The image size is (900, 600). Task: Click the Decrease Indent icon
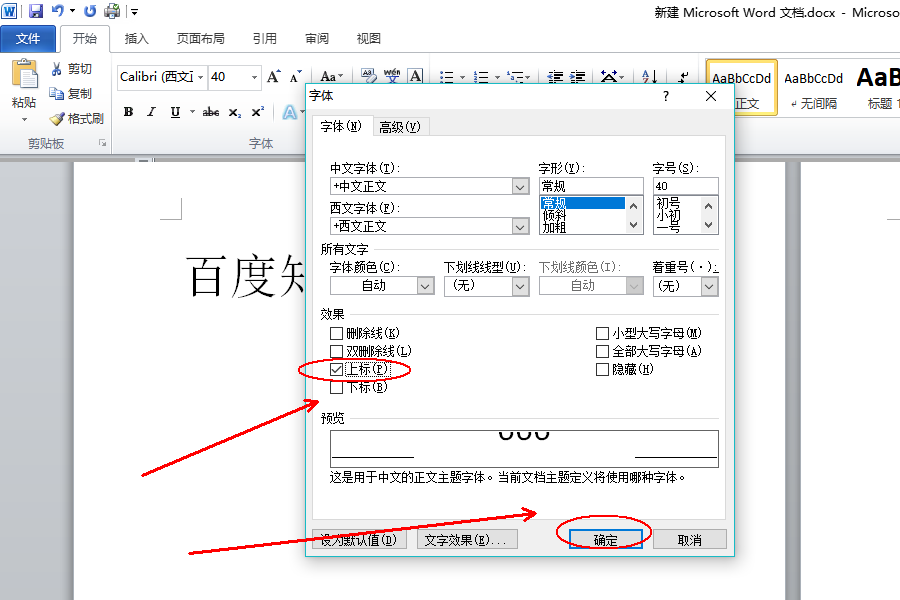pyautogui.click(x=555, y=77)
